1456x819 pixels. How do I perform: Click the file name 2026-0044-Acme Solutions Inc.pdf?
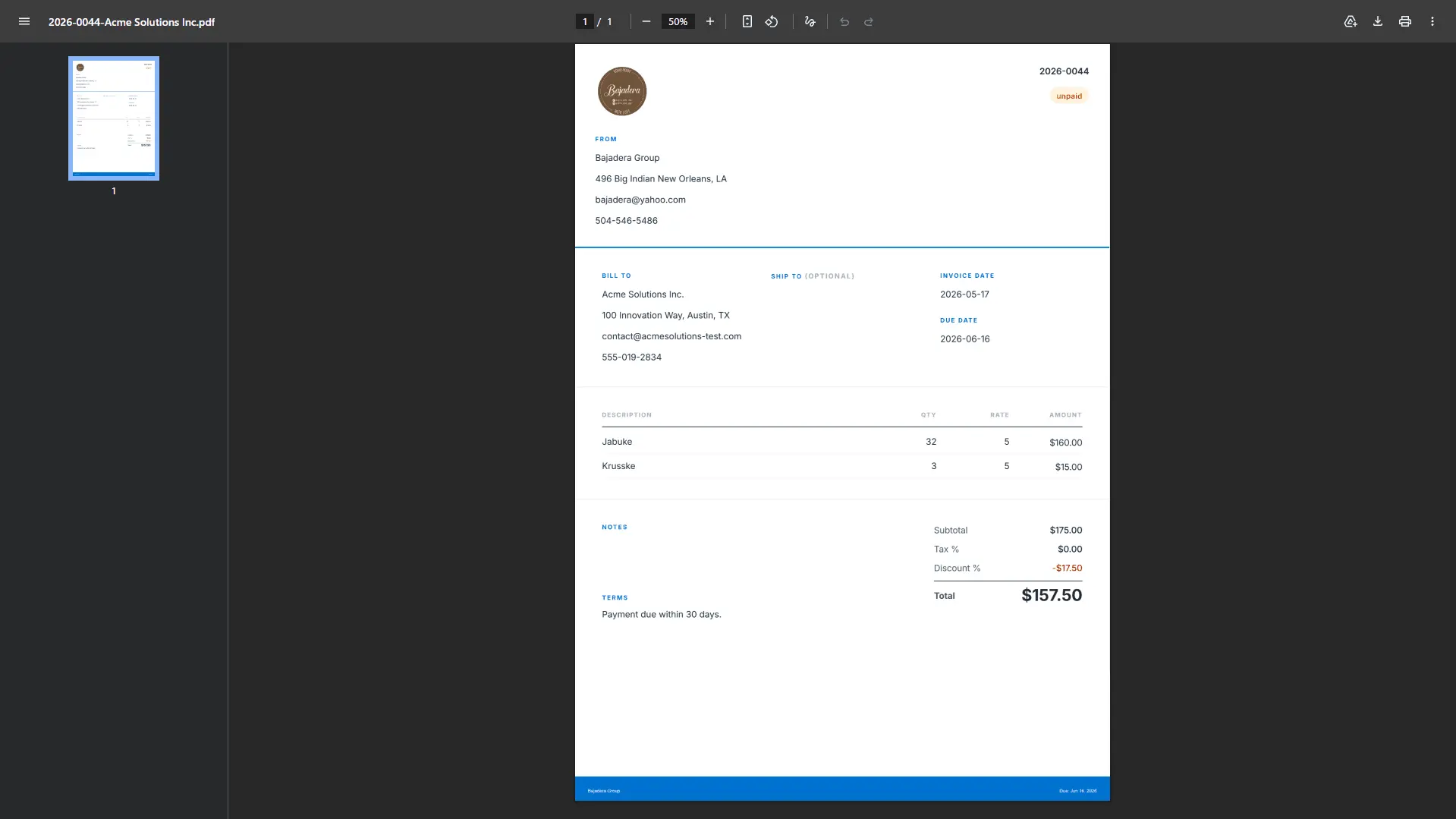coord(131,22)
